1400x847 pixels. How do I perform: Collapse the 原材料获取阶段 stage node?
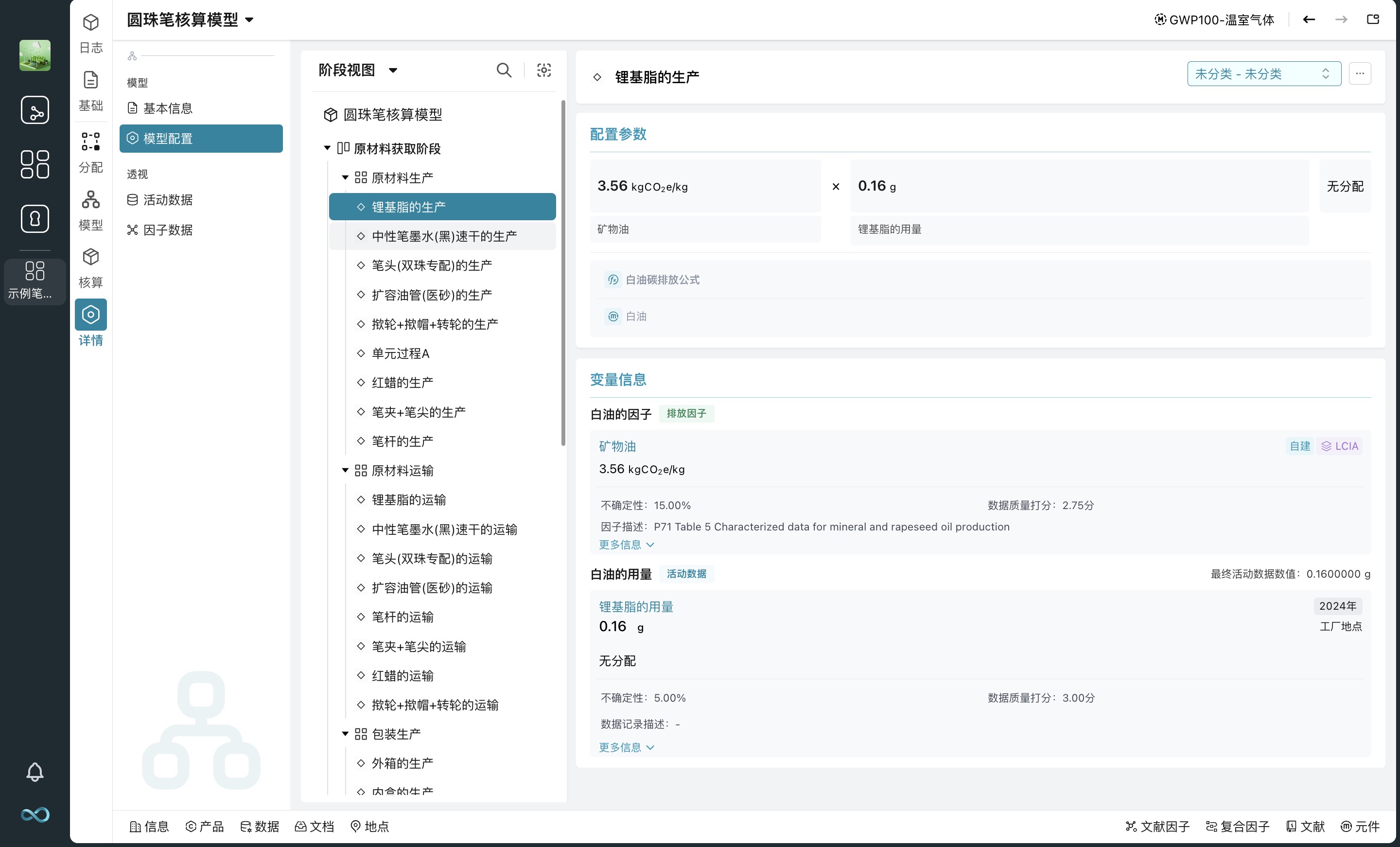tap(327, 148)
